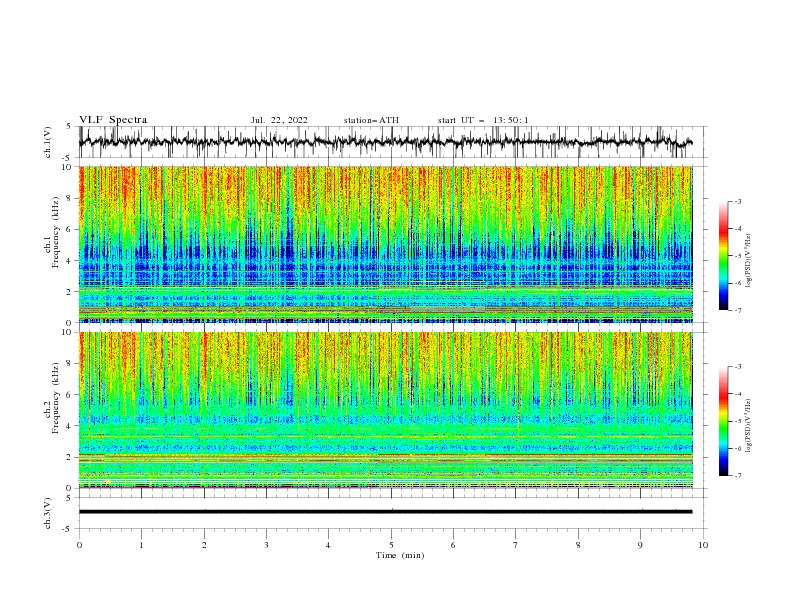Image resolution: width=792 pixels, height=612 pixels.
Task: Click the ch.1 'Frequency (kHz)' axis label
Action: coord(55,232)
